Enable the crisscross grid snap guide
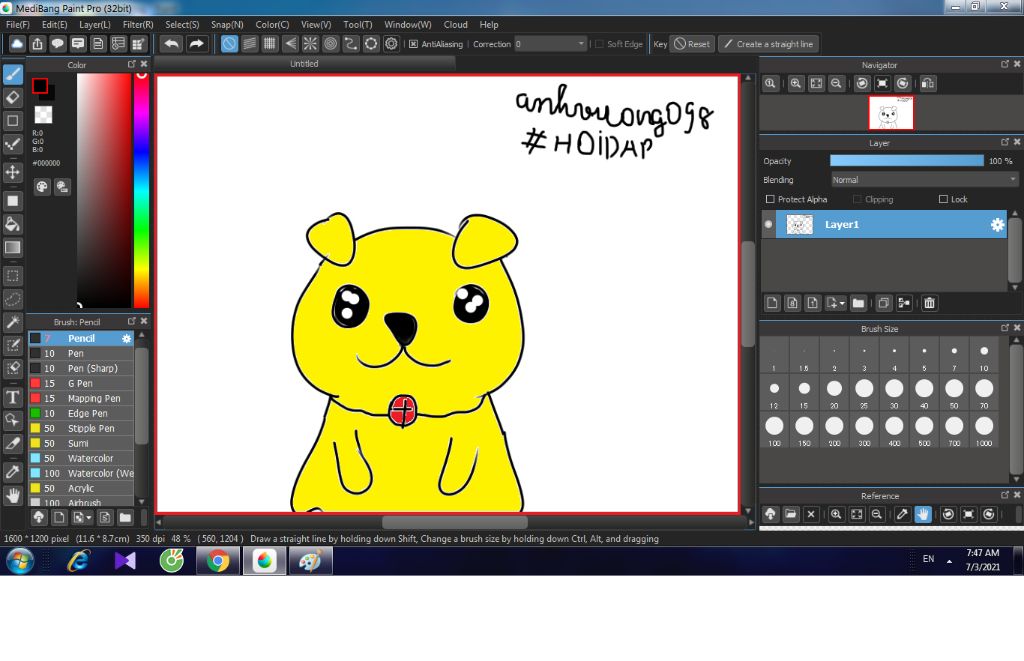Screen dimensions: 1024x661 pos(270,44)
